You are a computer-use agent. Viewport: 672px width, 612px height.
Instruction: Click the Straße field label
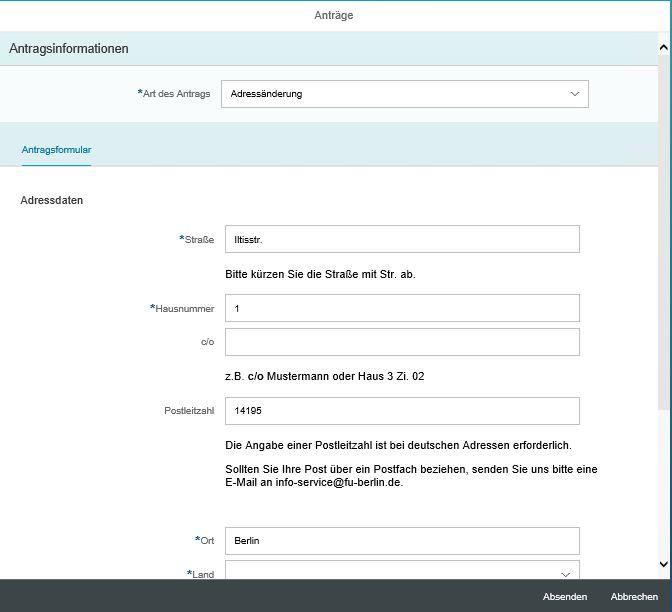coord(198,240)
